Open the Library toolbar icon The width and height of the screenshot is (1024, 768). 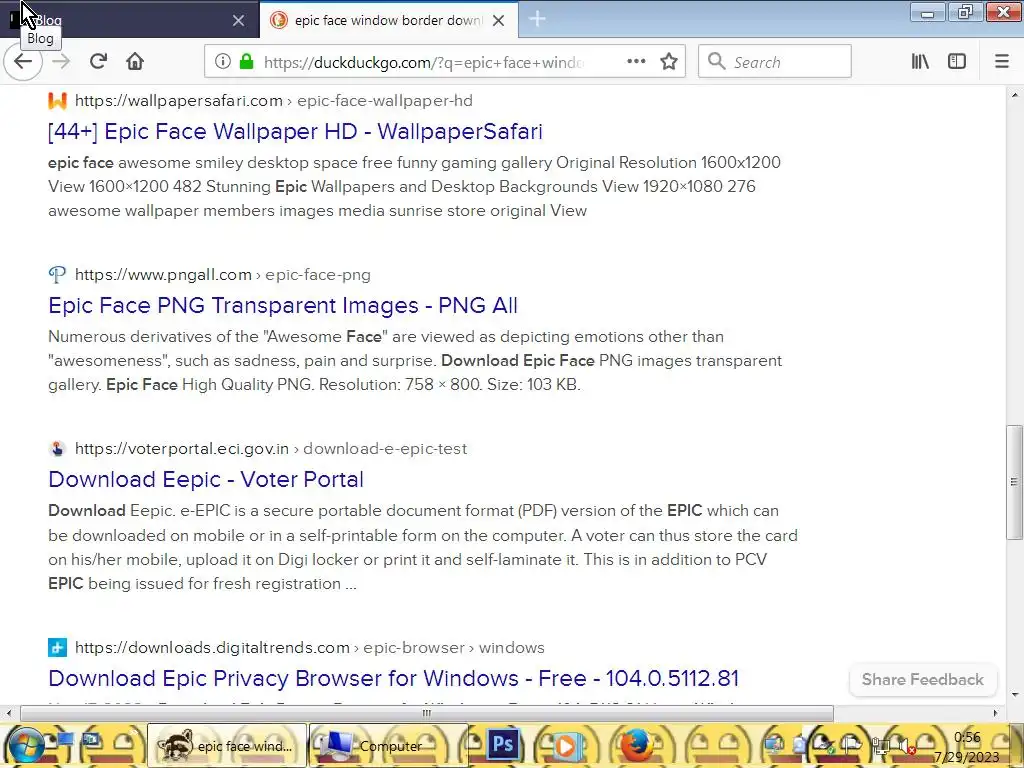click(x=920, y=61)
